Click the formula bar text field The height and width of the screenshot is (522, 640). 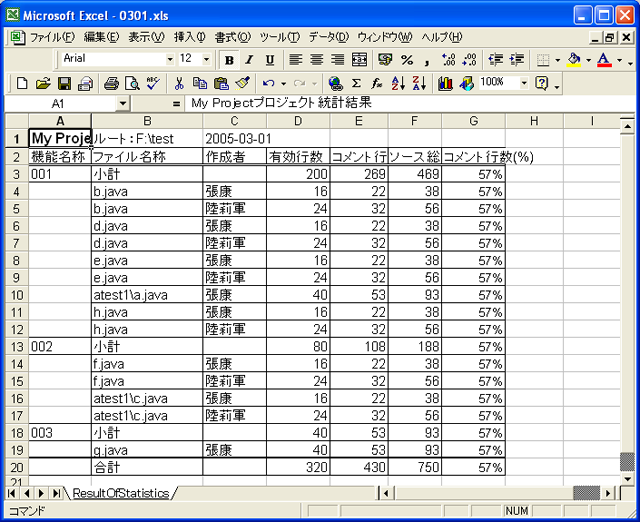tap(400, 103)
